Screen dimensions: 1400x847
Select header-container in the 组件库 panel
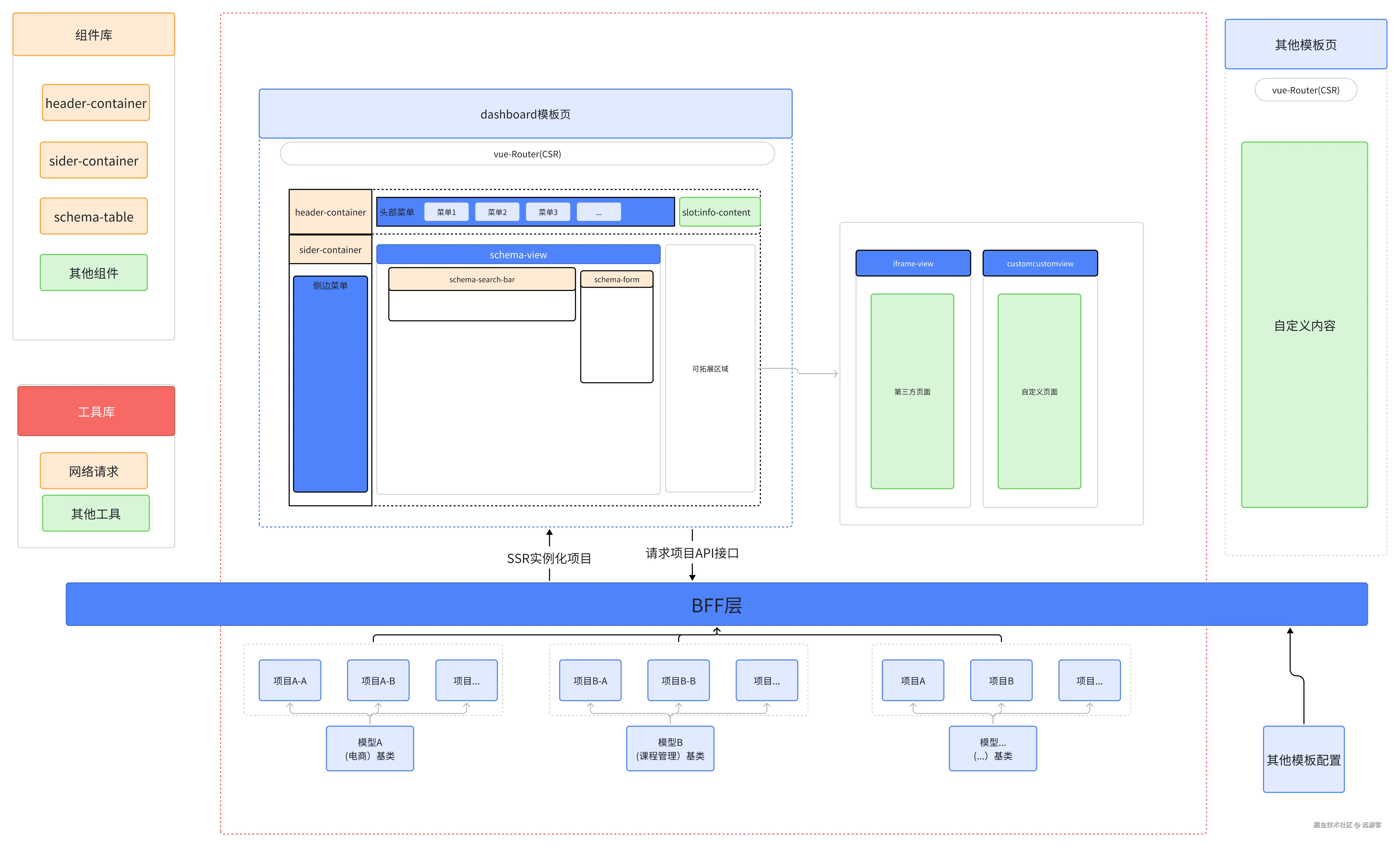point(96,103)
